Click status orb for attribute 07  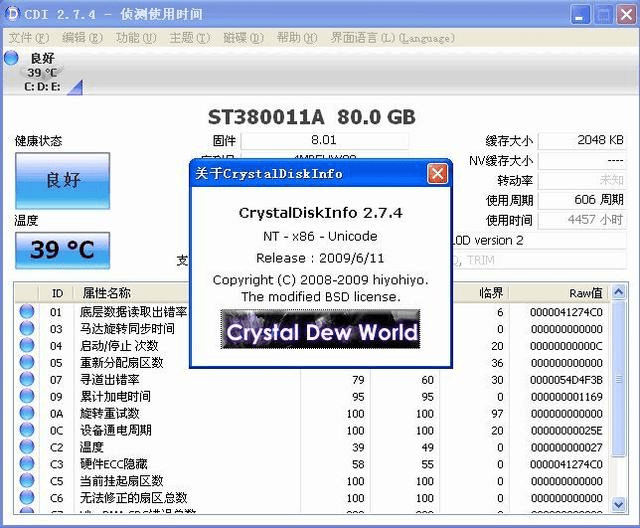click(x=27, y=379)
